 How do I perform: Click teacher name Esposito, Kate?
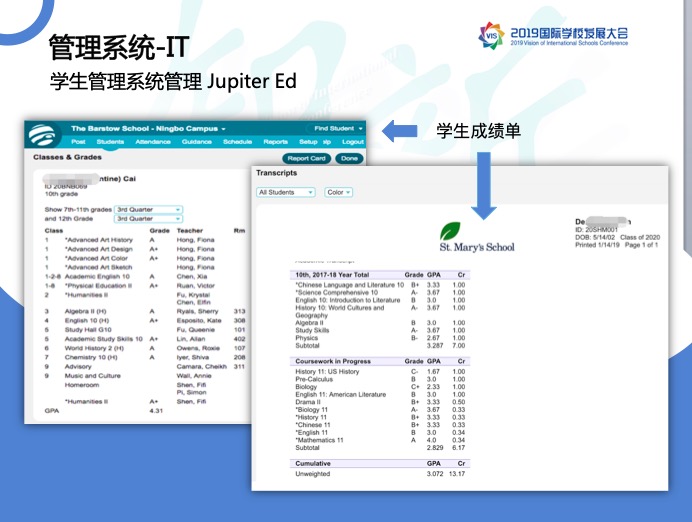(x=199, y=321)
